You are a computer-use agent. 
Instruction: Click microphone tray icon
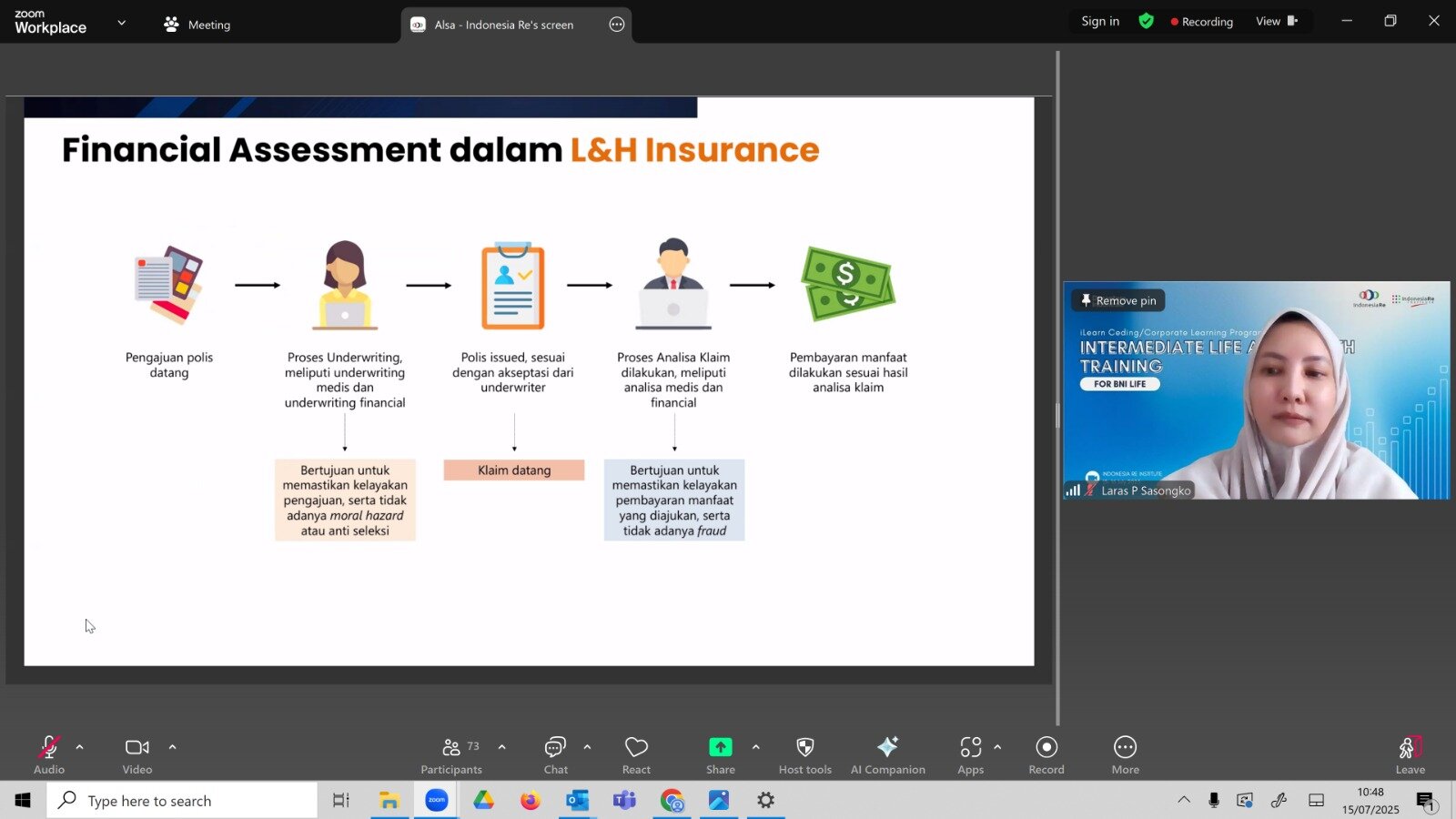click(1214, 800)
